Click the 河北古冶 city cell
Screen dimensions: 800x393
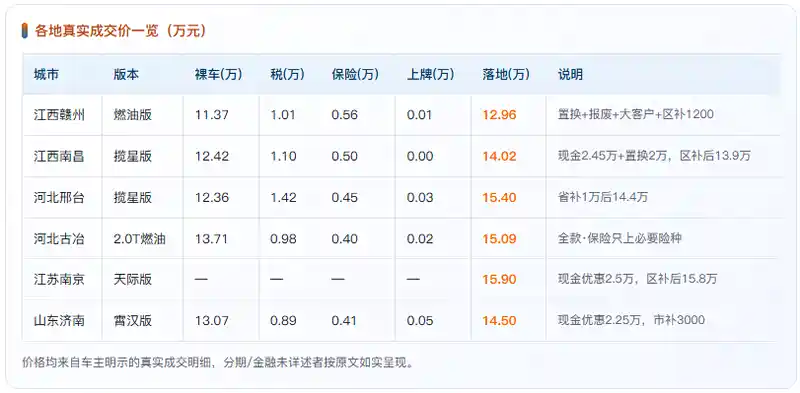(59, 238)
